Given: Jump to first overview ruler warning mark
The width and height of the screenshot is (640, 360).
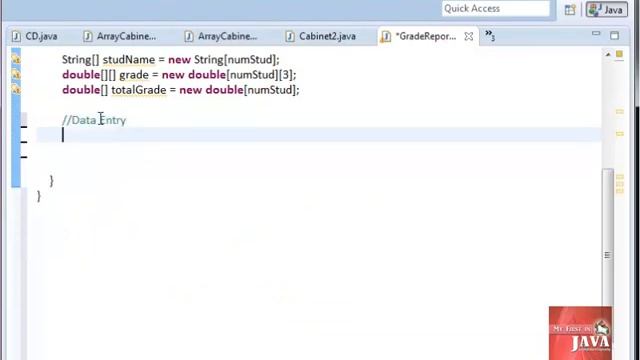Looking at the screenshot, I should 620,111.
